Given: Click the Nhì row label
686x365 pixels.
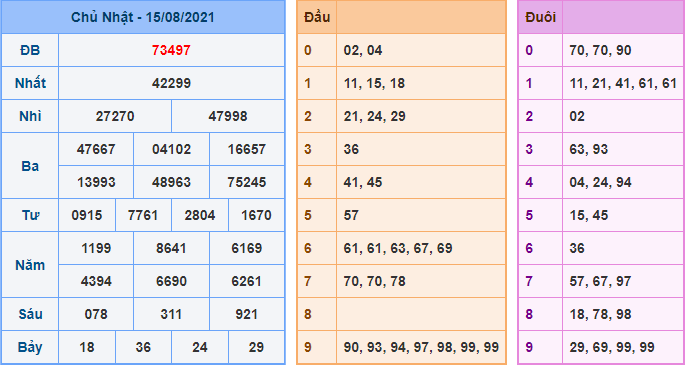Looking at the screenshot, I should (x=30, y=116).
